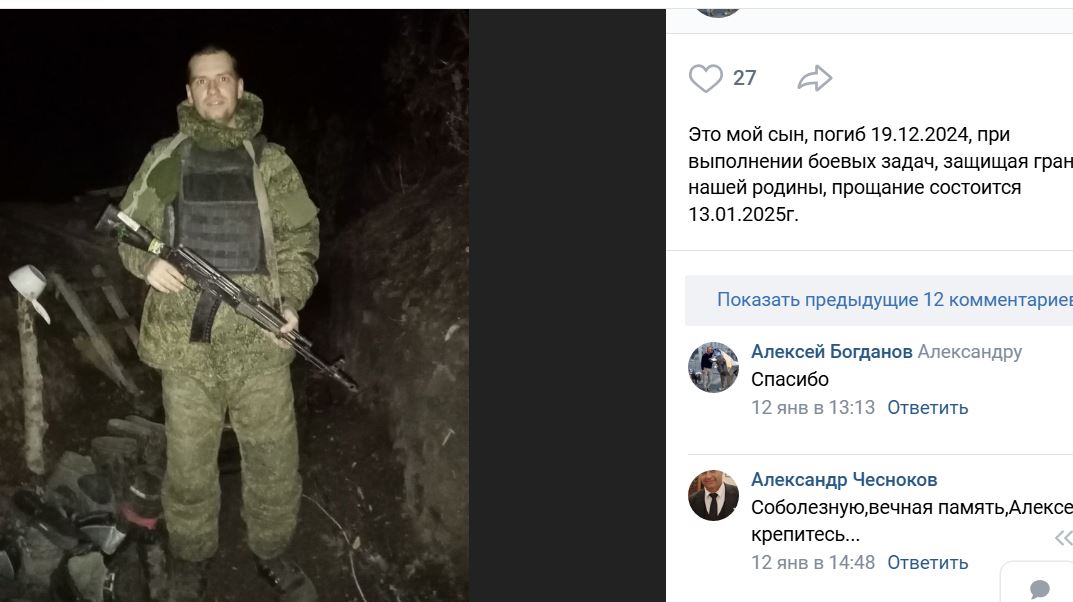Share the post using the arrow icon
This screenshot has width=1073, height=602.
pos(814,78)
